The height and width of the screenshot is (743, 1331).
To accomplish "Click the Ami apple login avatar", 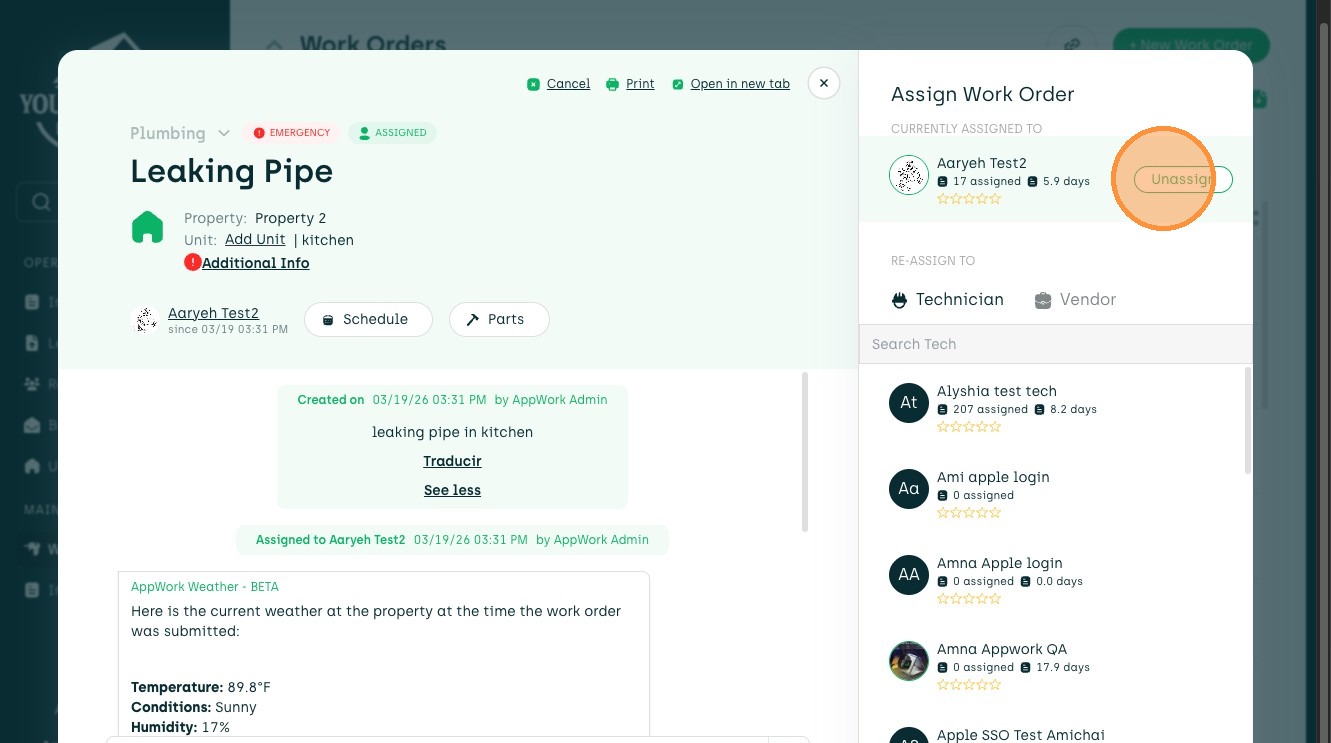I will 909,489.
